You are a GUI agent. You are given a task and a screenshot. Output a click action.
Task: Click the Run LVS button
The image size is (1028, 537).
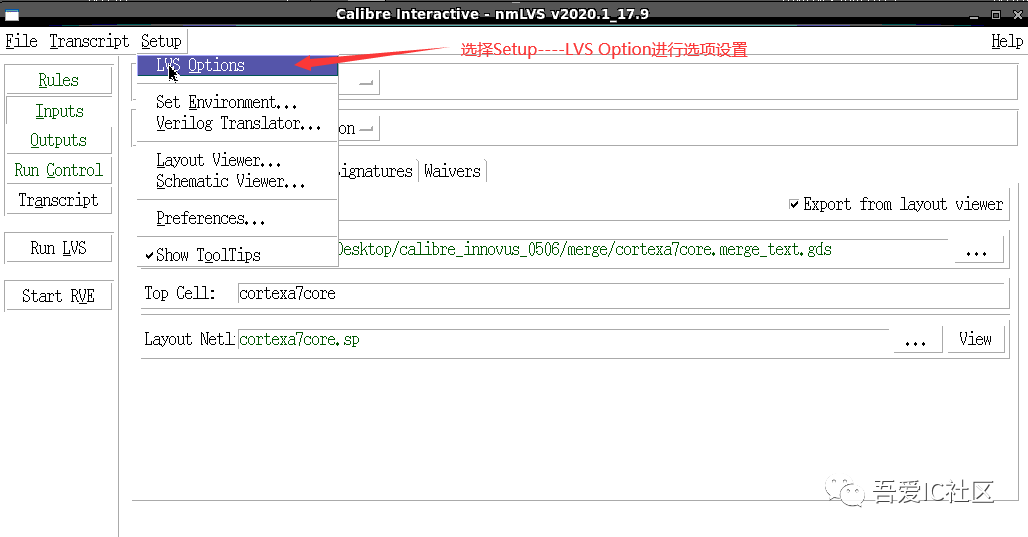click(58, 248)
